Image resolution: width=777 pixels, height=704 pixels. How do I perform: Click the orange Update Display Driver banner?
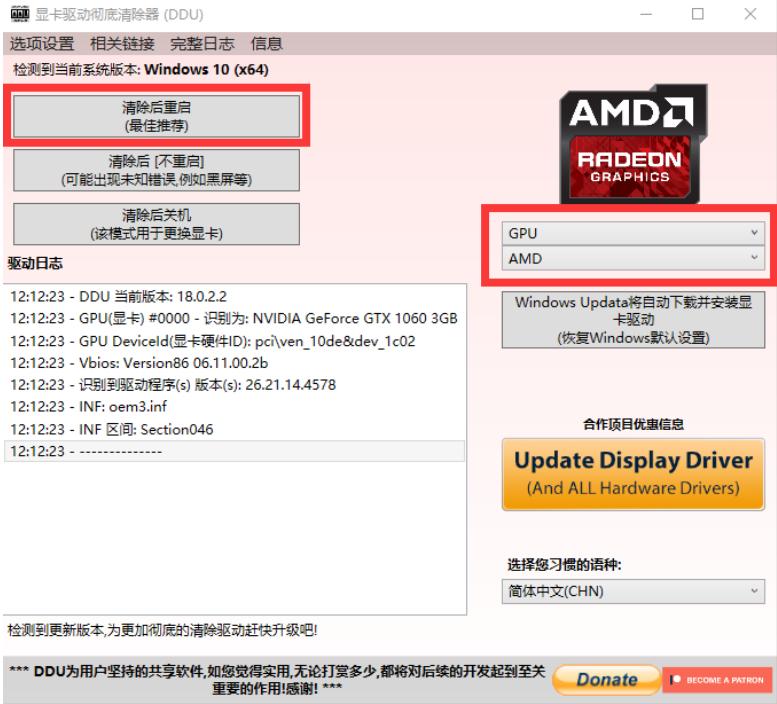pyautogui.click(x=633, y=474)
